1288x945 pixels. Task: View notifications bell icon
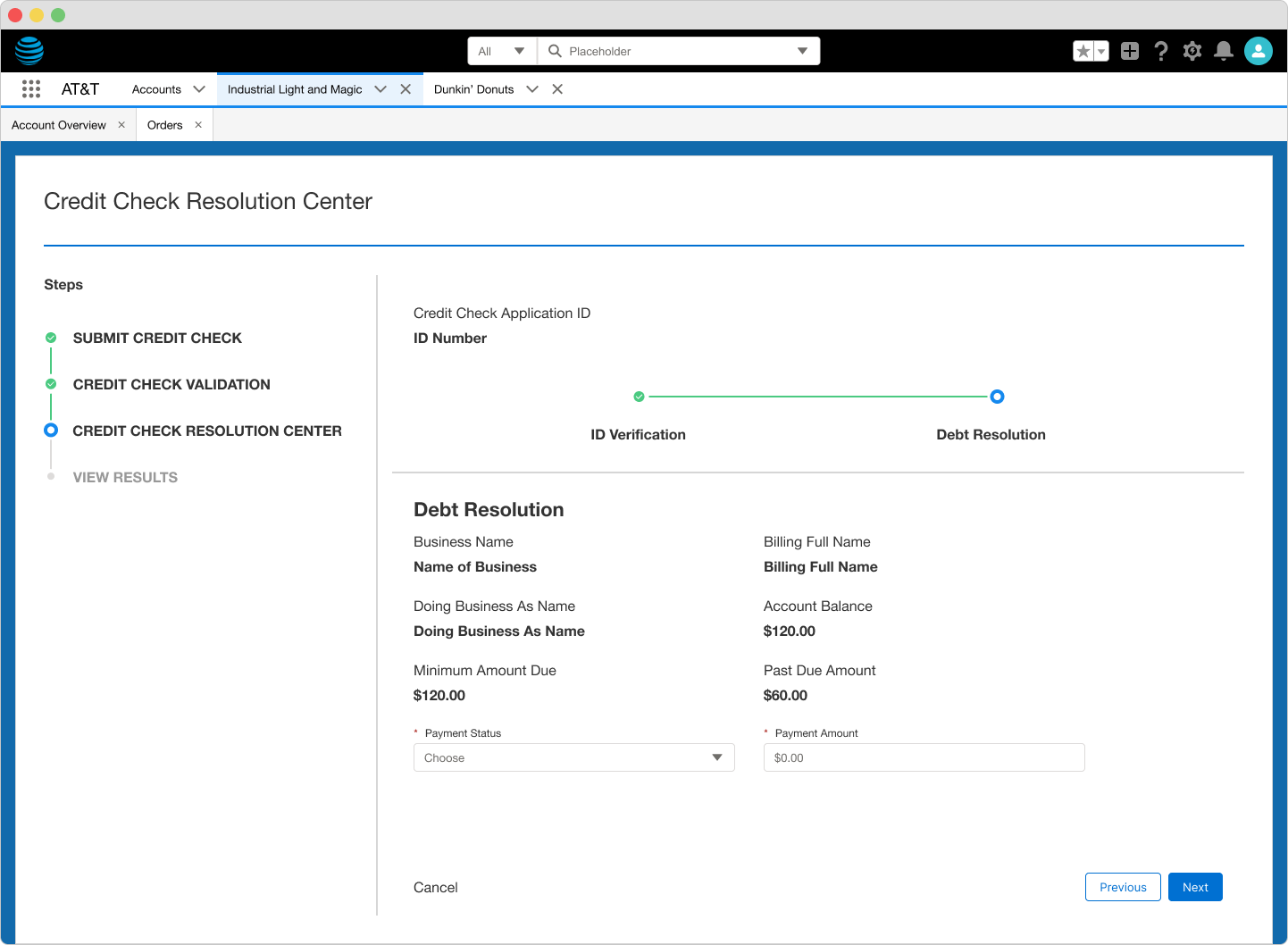pos(1224,51)
